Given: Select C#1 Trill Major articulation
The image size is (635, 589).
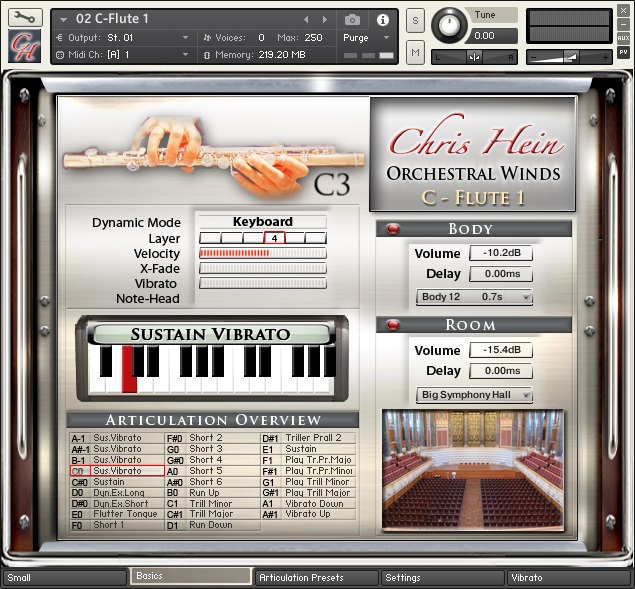Looking at the screenshot, I should click(x=213, y=514).
